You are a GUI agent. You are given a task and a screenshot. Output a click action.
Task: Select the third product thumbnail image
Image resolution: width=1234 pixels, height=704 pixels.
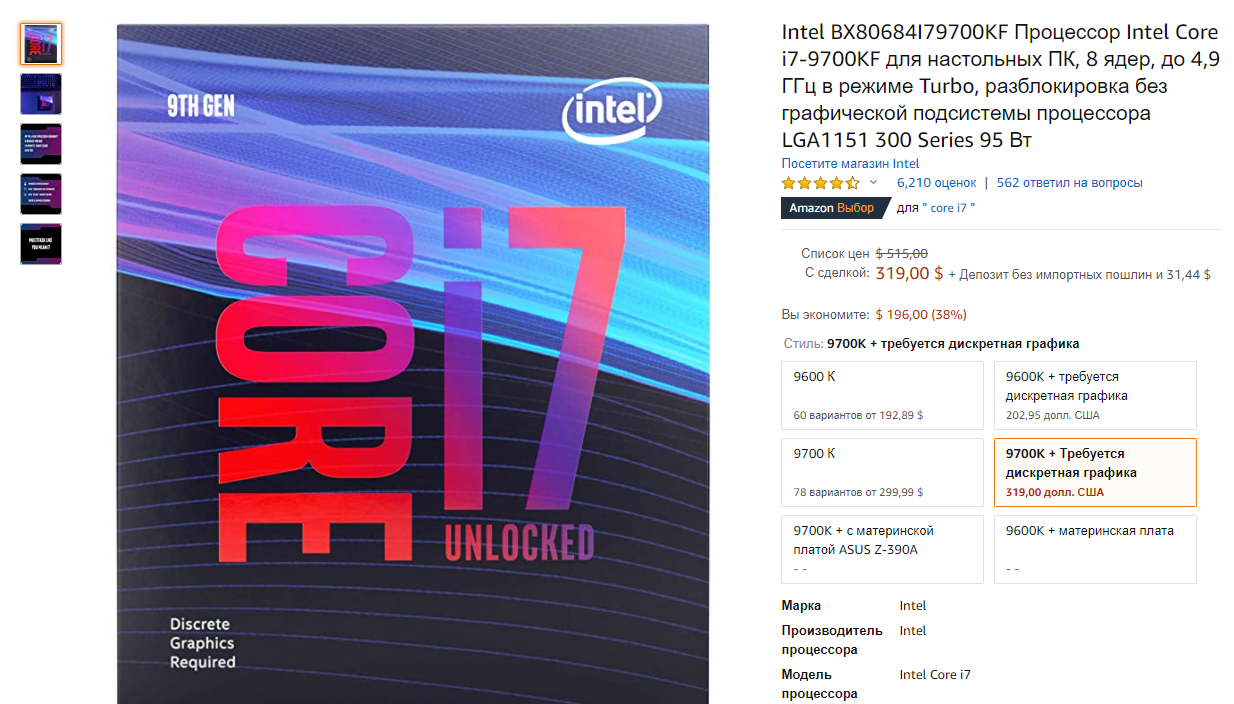pyautogui.click(x=41, y=144)
